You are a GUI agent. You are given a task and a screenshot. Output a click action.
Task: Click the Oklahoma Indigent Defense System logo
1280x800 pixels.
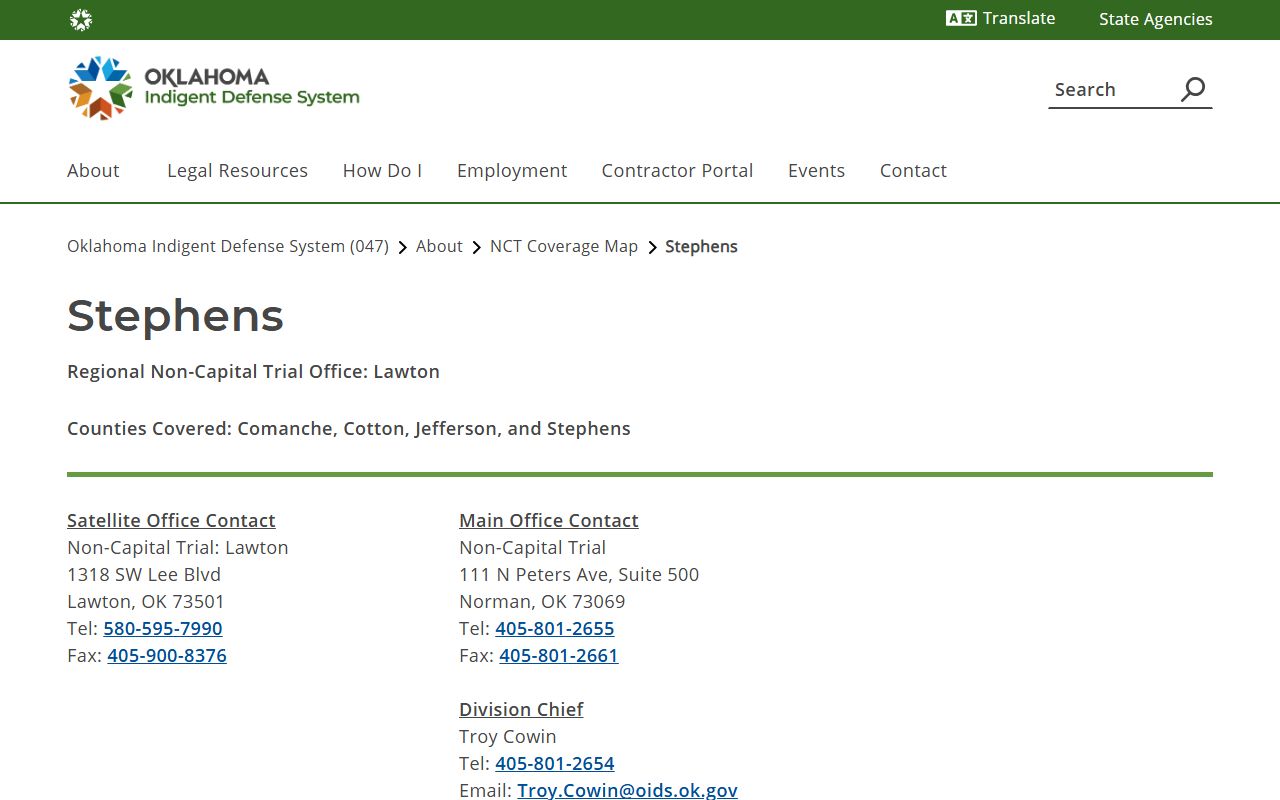coord(214,88)
